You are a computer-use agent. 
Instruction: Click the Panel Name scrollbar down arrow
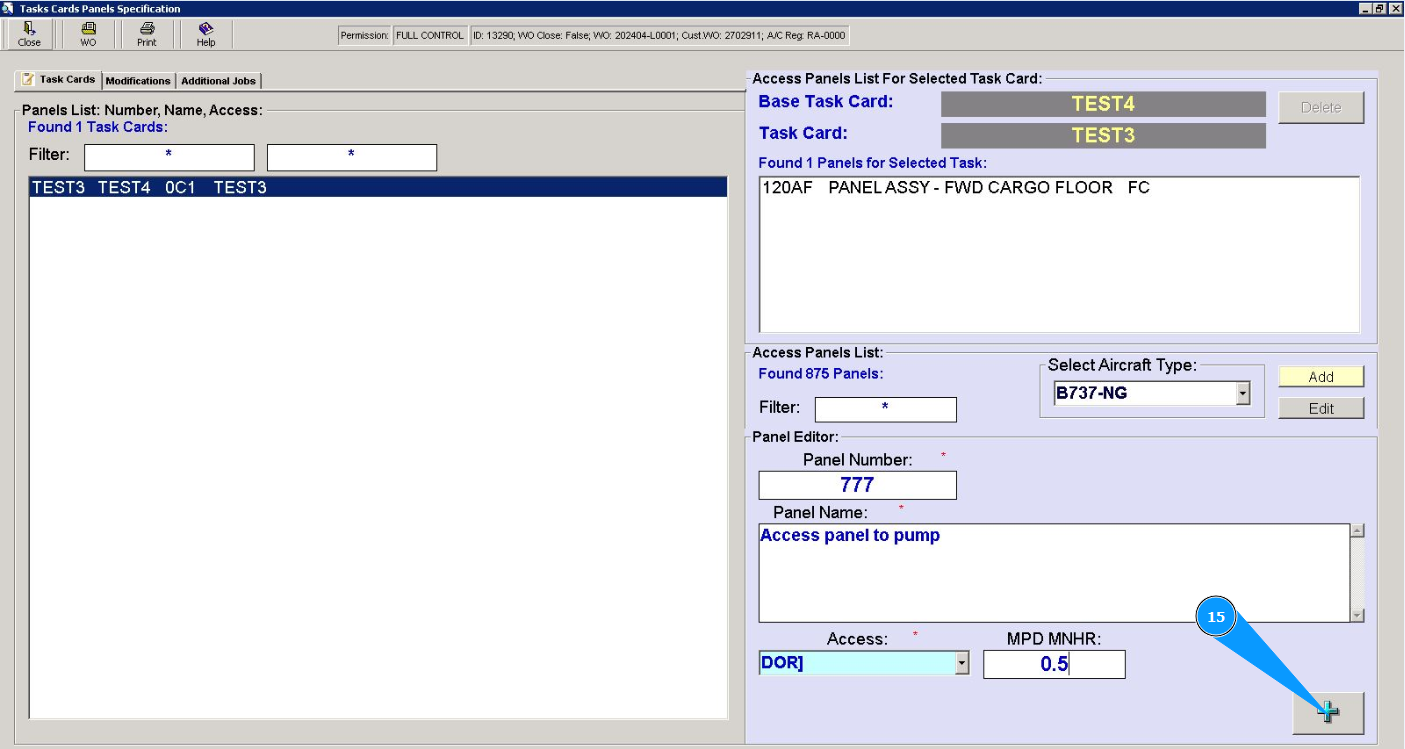point(1357,615)
